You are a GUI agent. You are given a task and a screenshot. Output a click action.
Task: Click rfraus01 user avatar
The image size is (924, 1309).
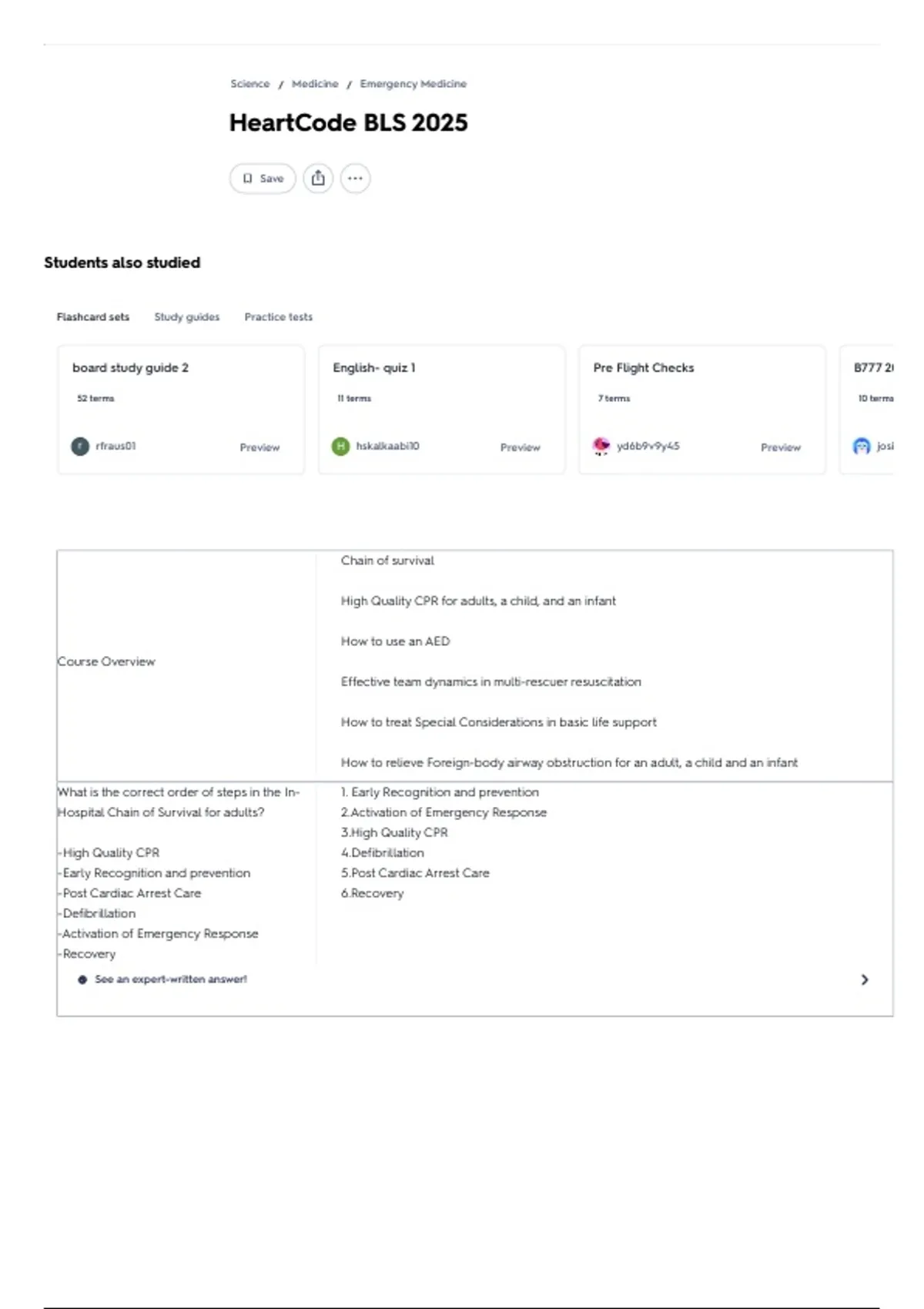tap(80, 447)
